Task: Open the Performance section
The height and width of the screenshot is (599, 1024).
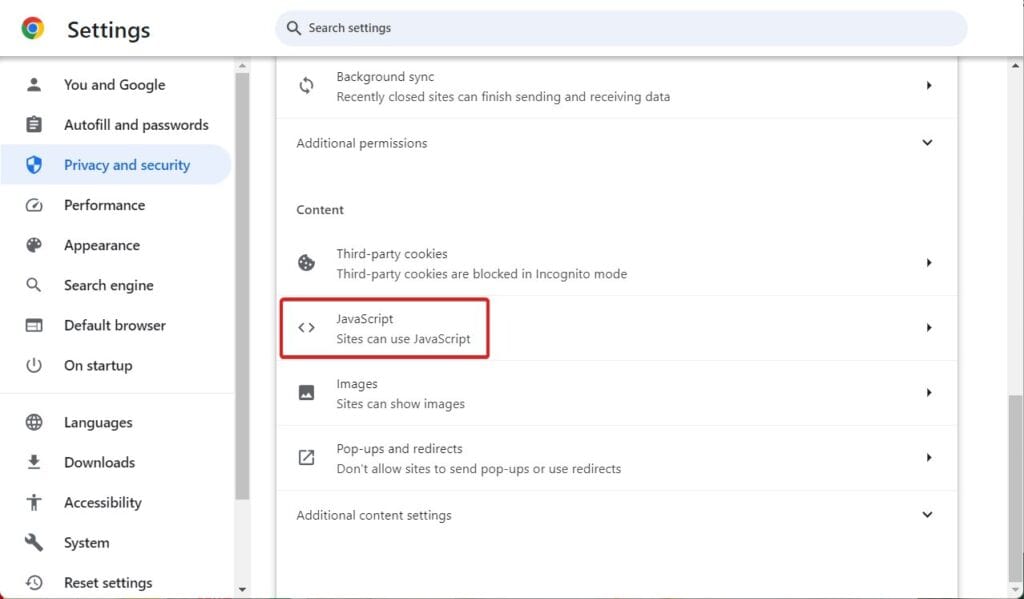Action: (x=115, y=205)
